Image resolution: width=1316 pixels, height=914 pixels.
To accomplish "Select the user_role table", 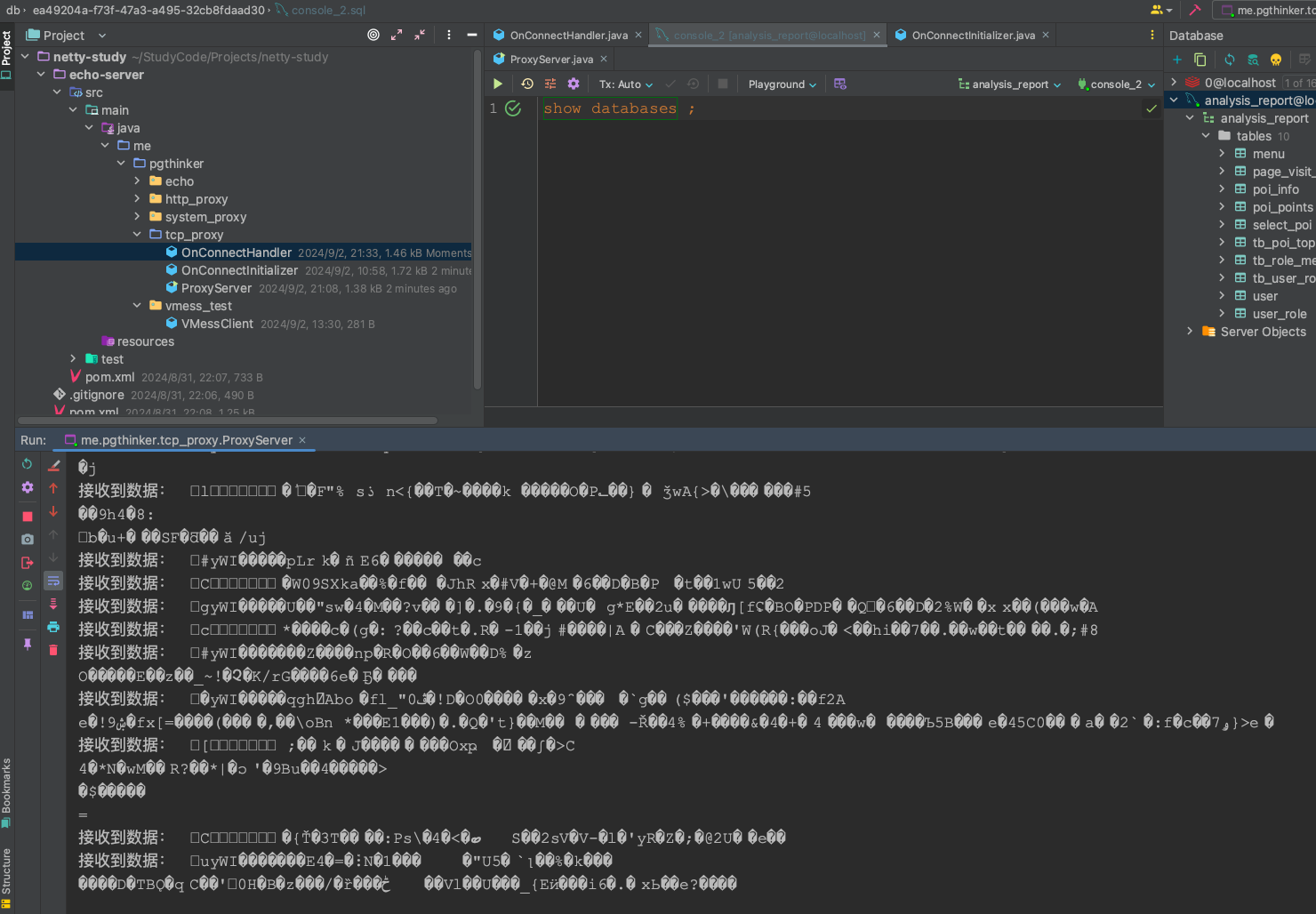I will [x=1279, y=314].
